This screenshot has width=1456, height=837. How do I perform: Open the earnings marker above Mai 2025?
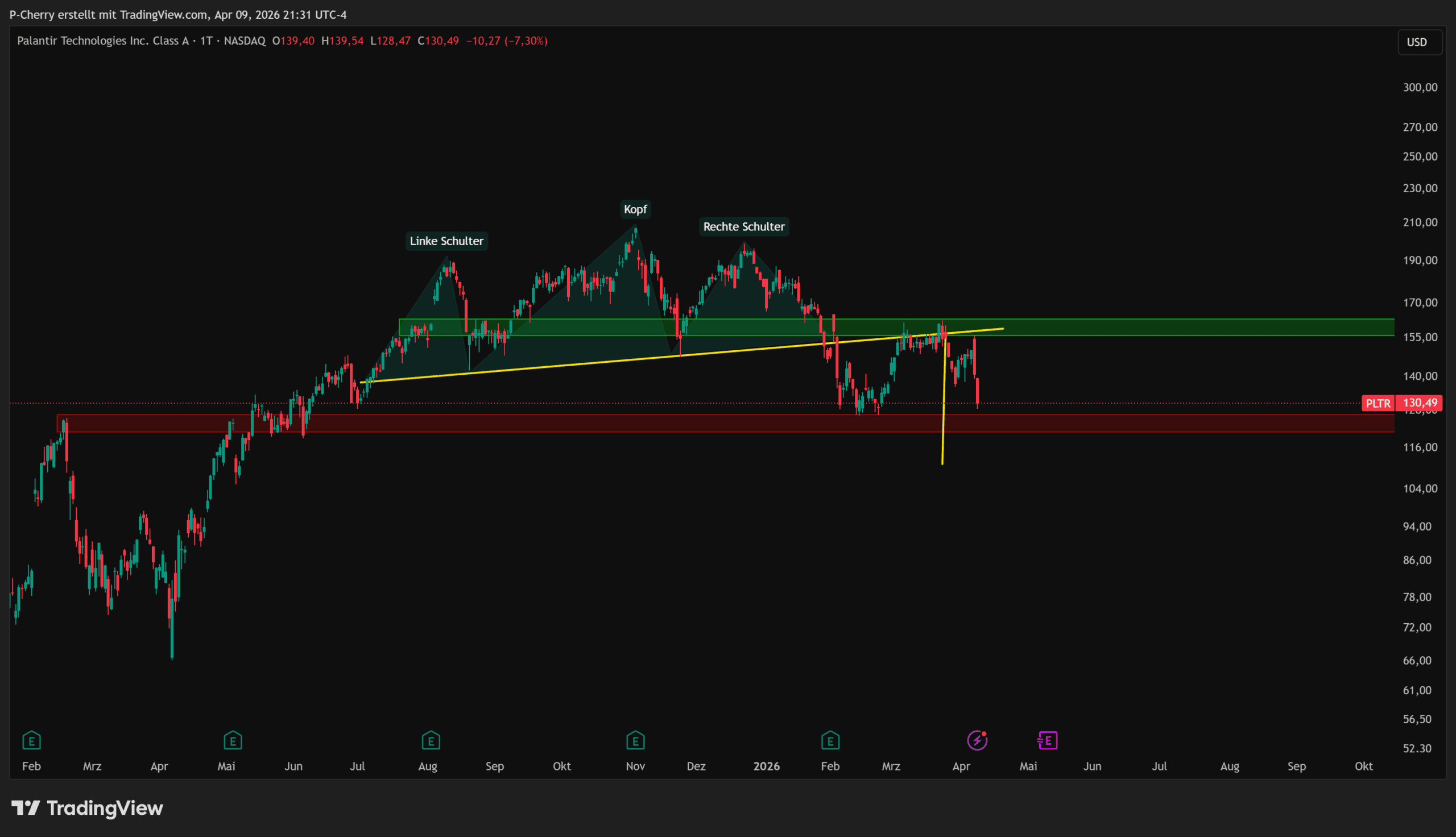pyautogui.click(x=233, y=740)
